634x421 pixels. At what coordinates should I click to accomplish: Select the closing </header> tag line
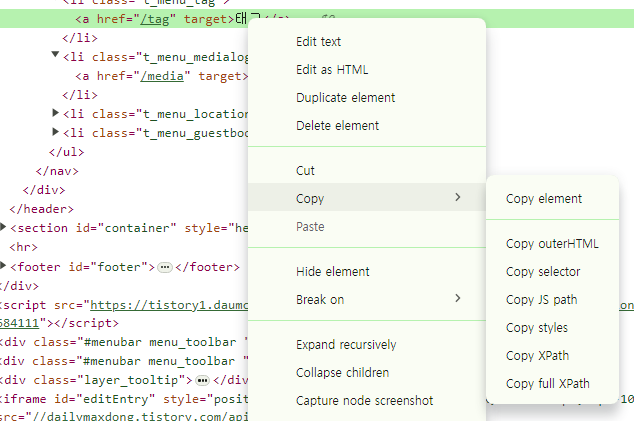42,209
